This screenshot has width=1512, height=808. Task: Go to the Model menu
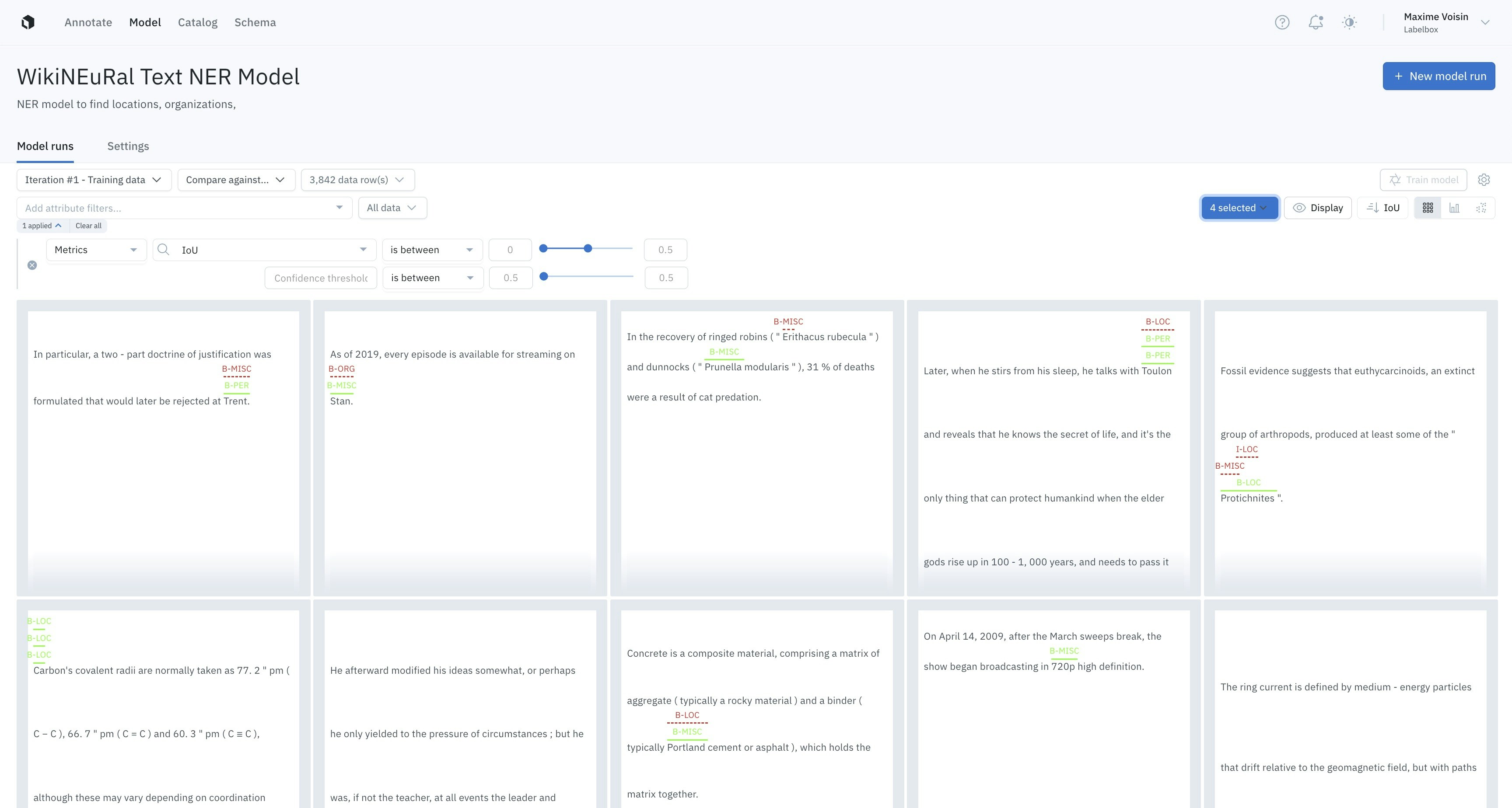[x=145, y=22]
